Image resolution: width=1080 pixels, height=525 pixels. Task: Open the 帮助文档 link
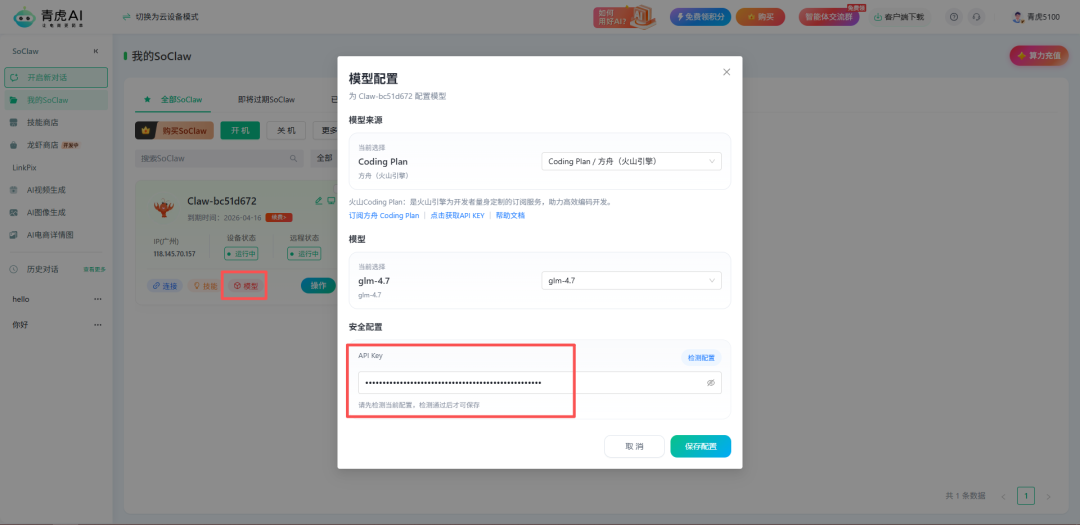(x=510, y=215)
